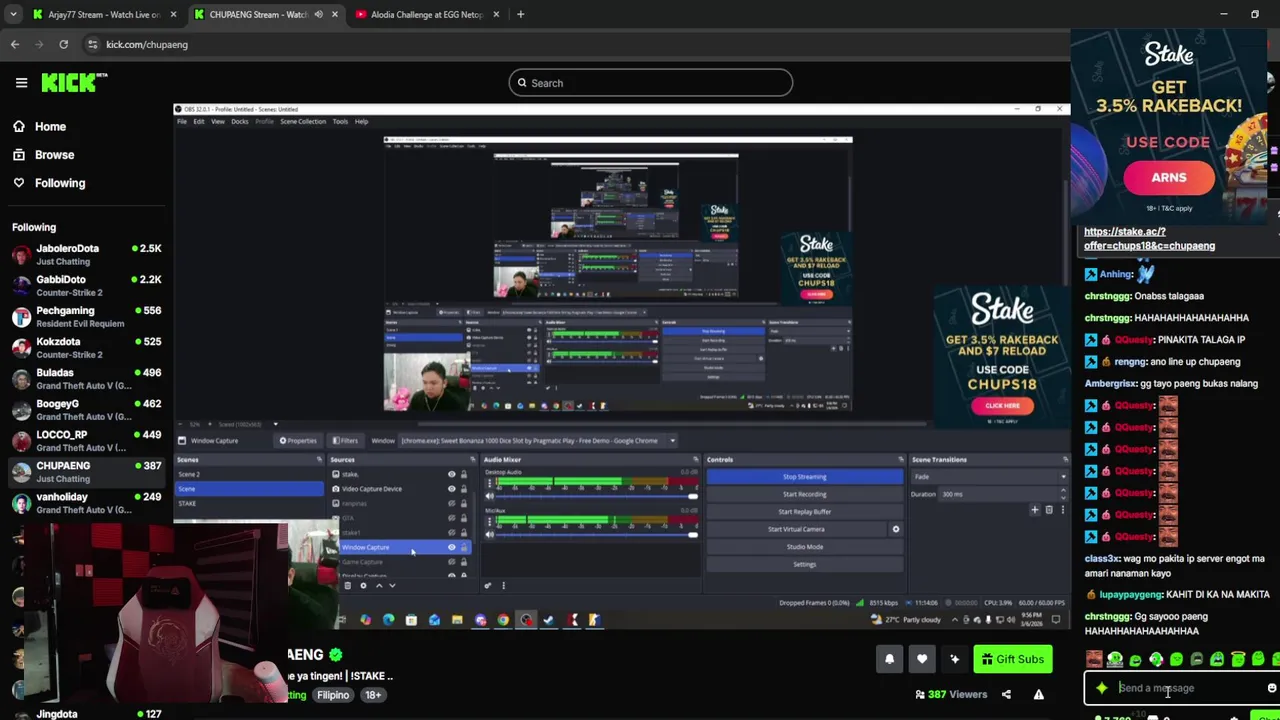
Task: Show the Game Capture source
Action: 451,562
